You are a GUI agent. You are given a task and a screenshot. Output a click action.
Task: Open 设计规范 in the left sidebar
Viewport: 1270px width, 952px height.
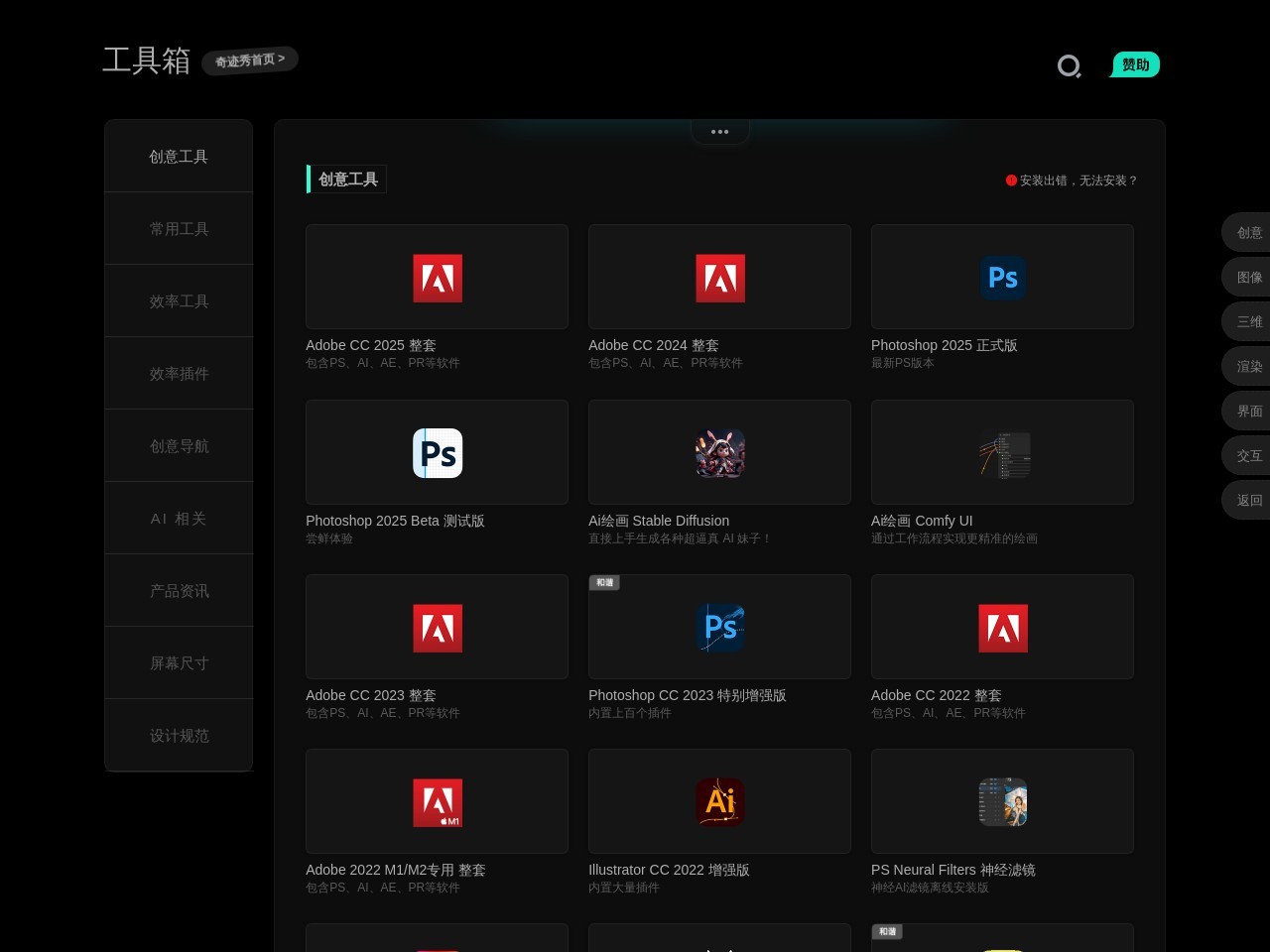coord(179,736)
